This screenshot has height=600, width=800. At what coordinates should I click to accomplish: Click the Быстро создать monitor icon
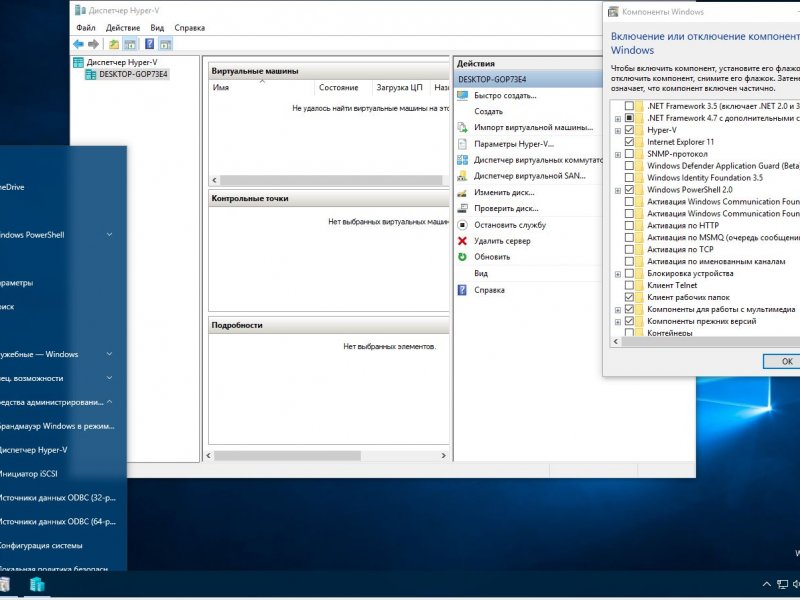(x=462, y=95)
